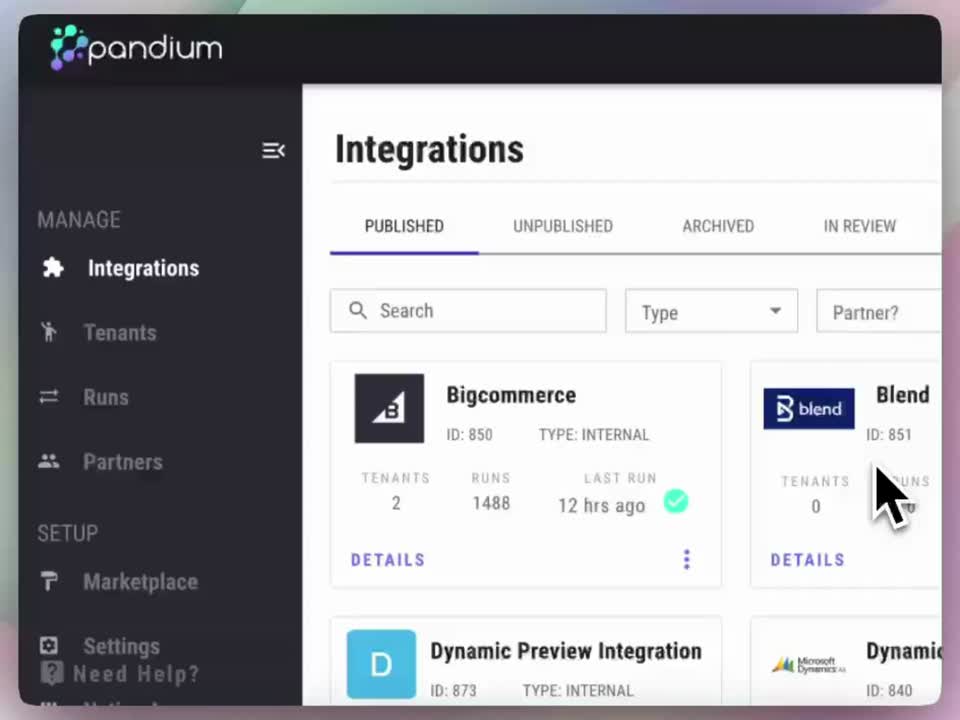Click the Runs arrows icon
960x720 pixels.
tap(49, 397)
